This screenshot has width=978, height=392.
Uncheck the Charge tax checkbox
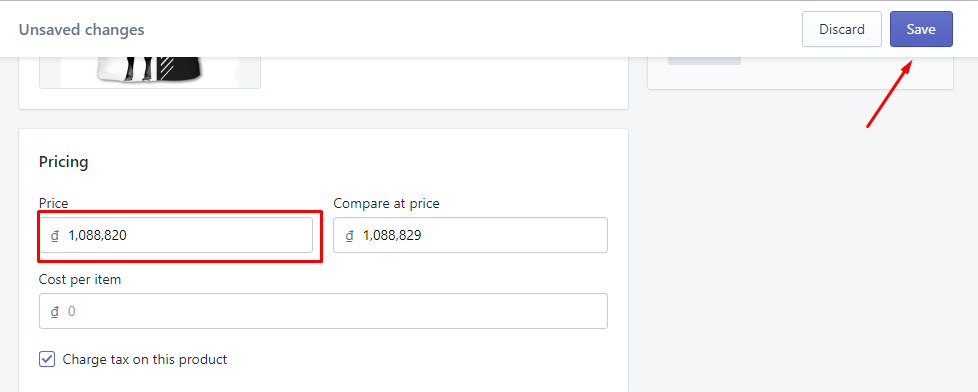47,360
